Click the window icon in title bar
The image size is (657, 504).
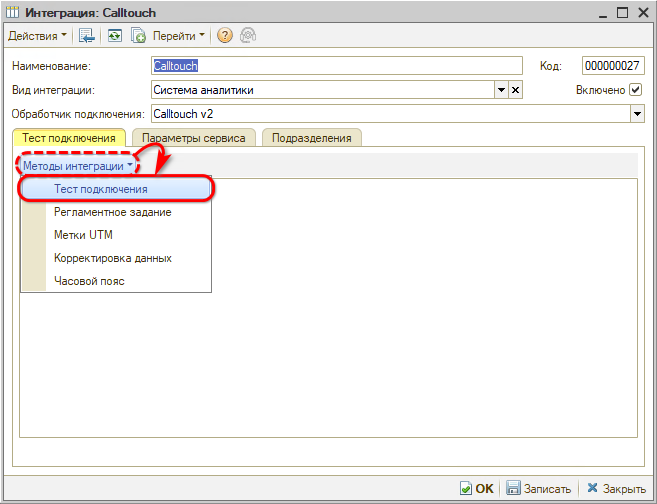(x=12, y=13)
